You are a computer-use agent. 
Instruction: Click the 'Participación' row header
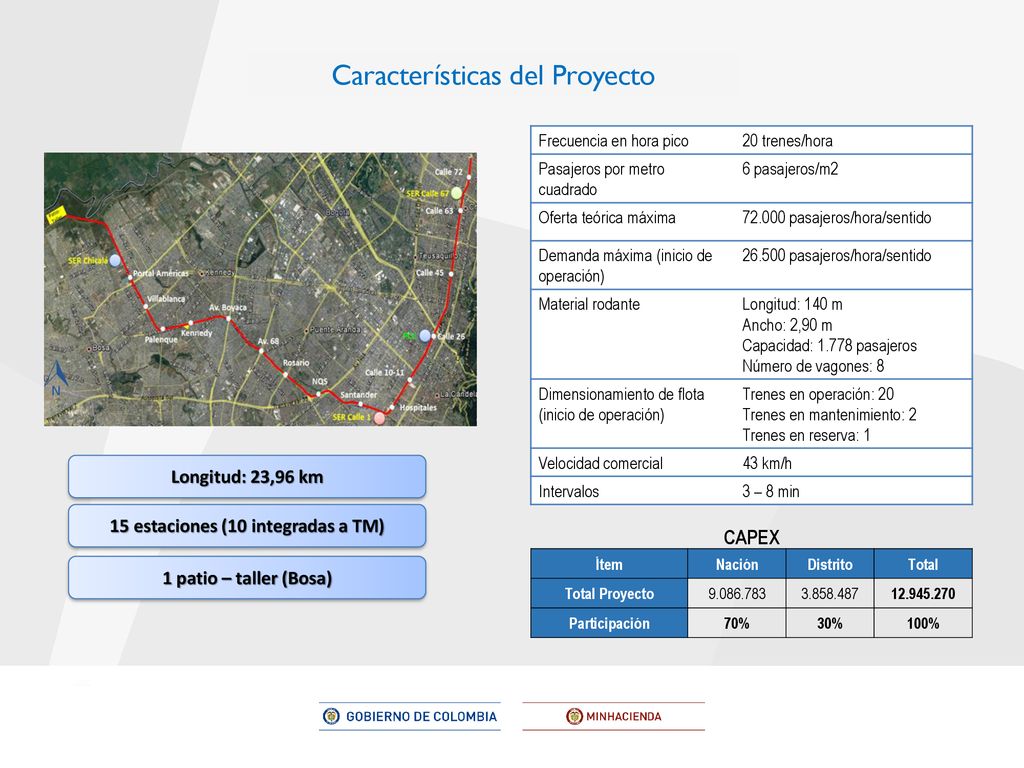click(609, 624)
